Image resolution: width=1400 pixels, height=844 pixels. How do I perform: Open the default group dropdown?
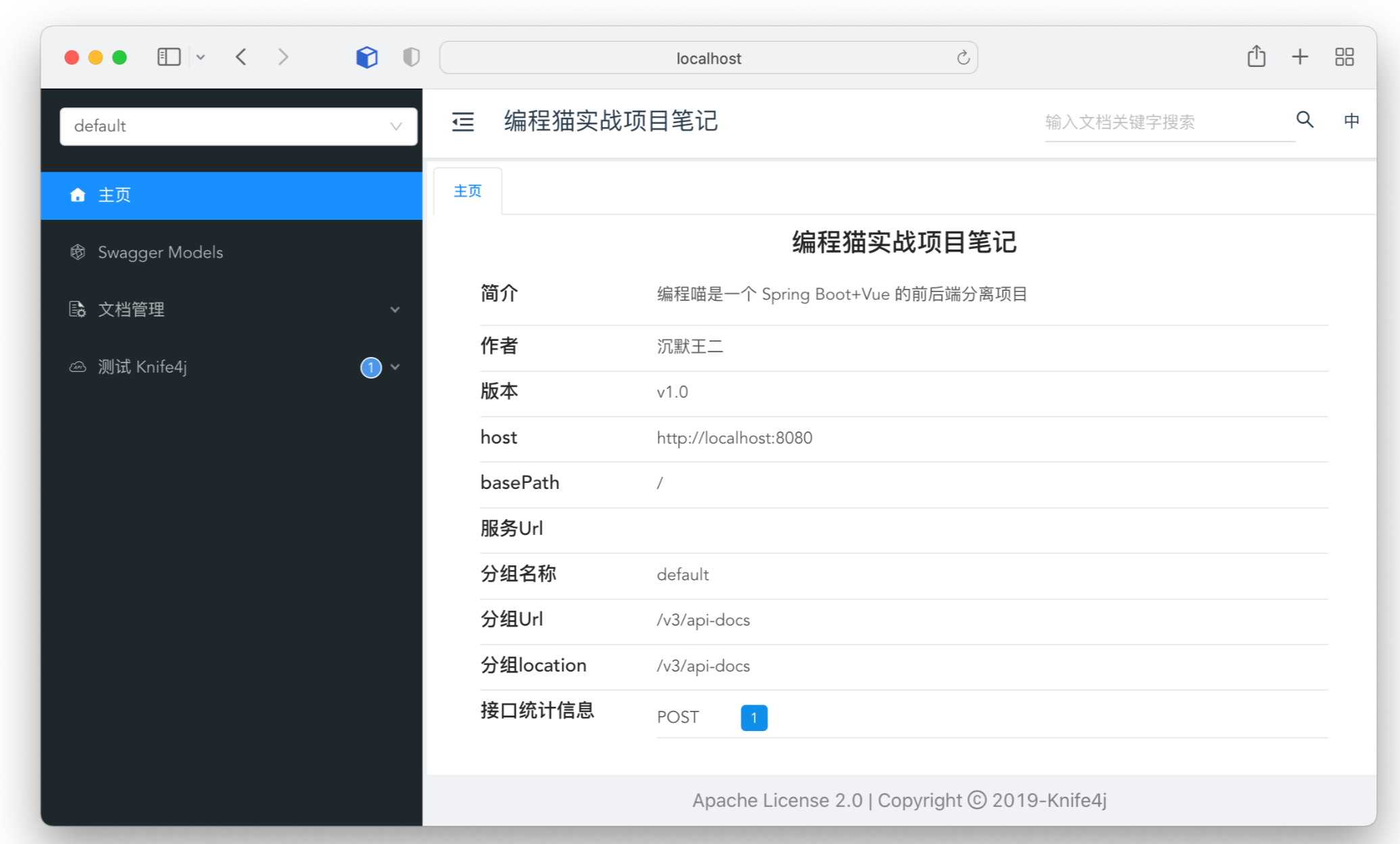pyautogui.click(x=238, y=126)
